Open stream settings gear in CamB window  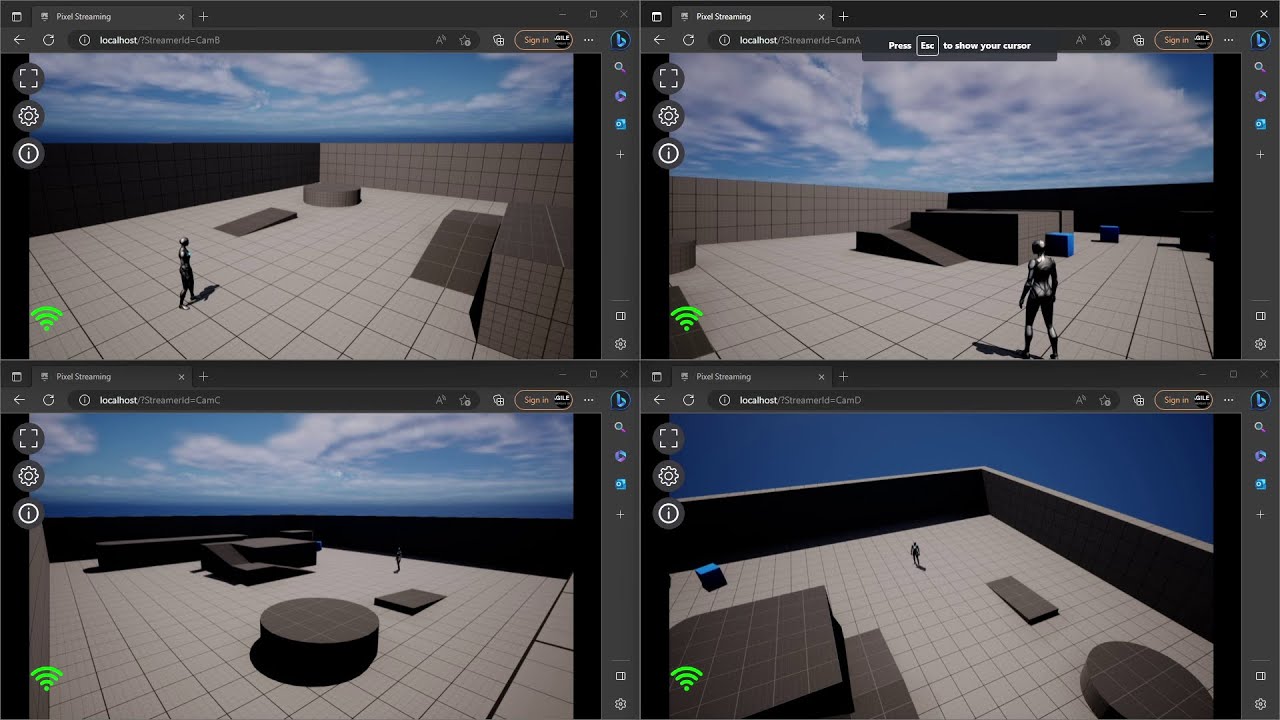(x=29, y=116)
